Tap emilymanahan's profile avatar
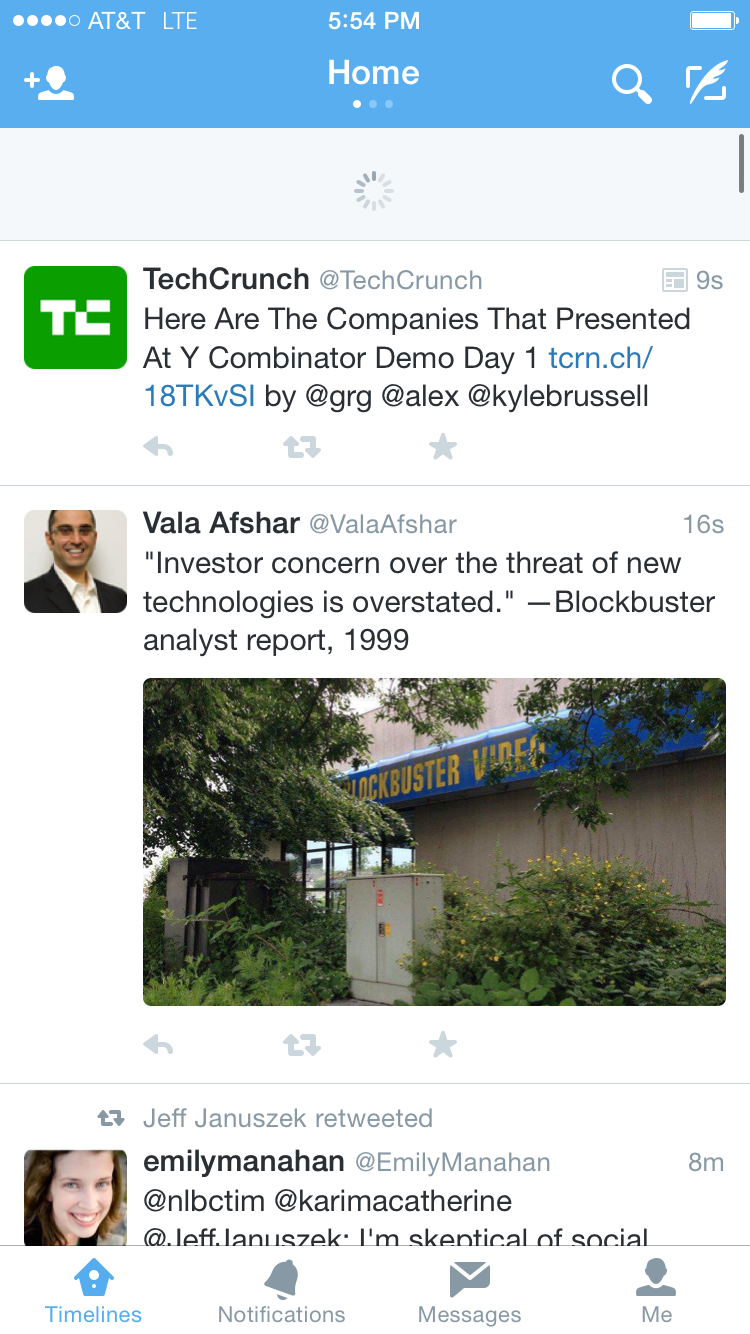750x1334 pixels. point(75,1197)
